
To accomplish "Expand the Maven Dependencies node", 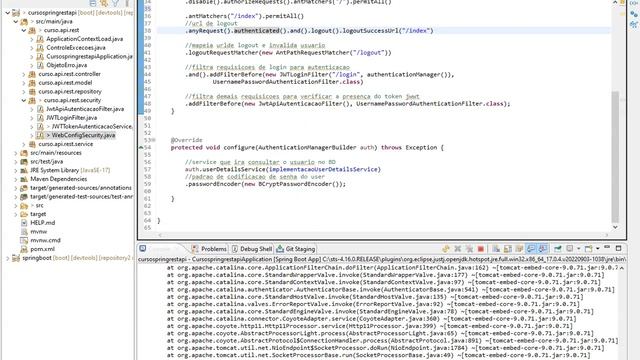I will click(x=16, y=179).
